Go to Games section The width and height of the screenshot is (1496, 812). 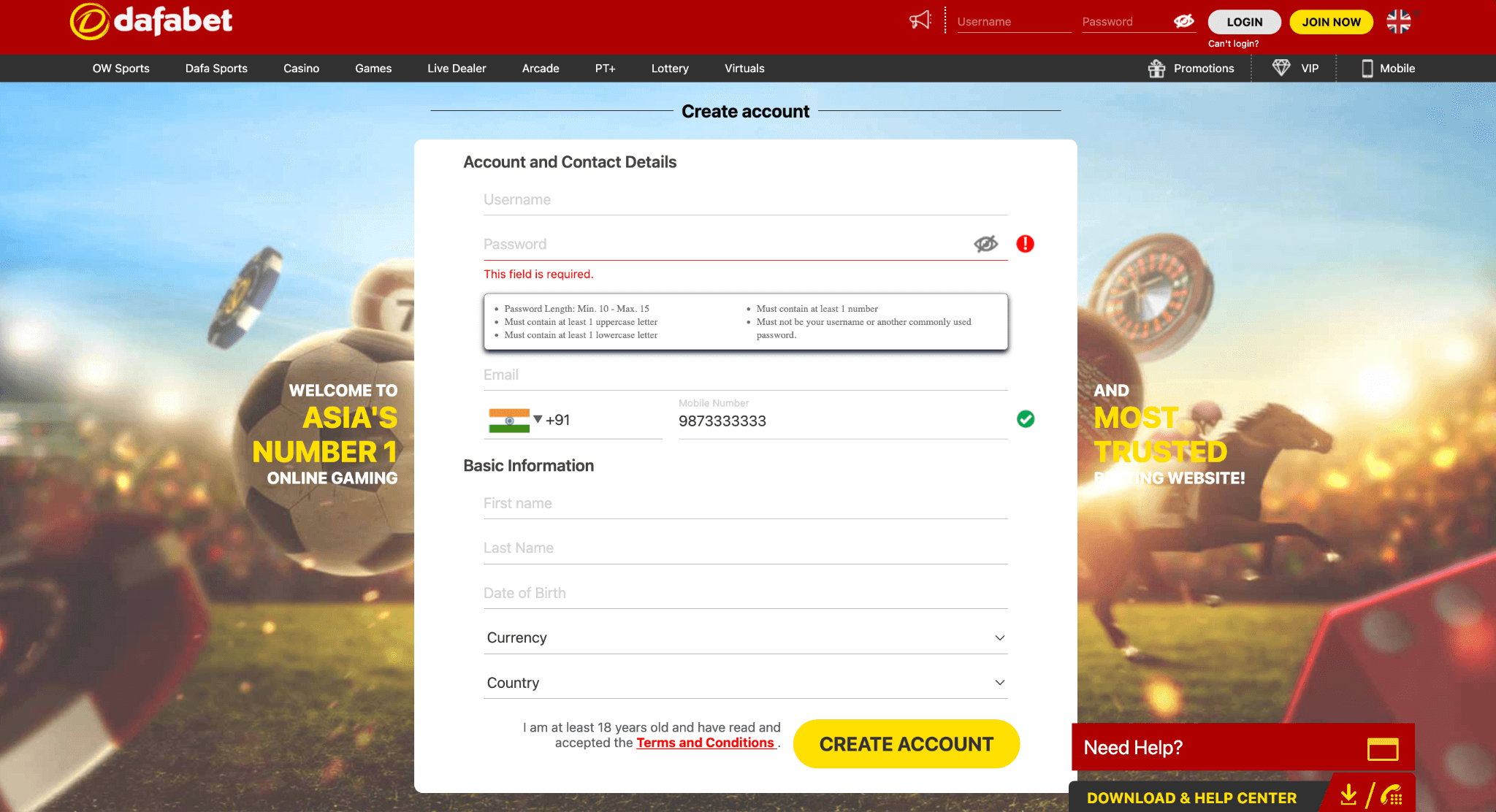(x=373, y=69)
